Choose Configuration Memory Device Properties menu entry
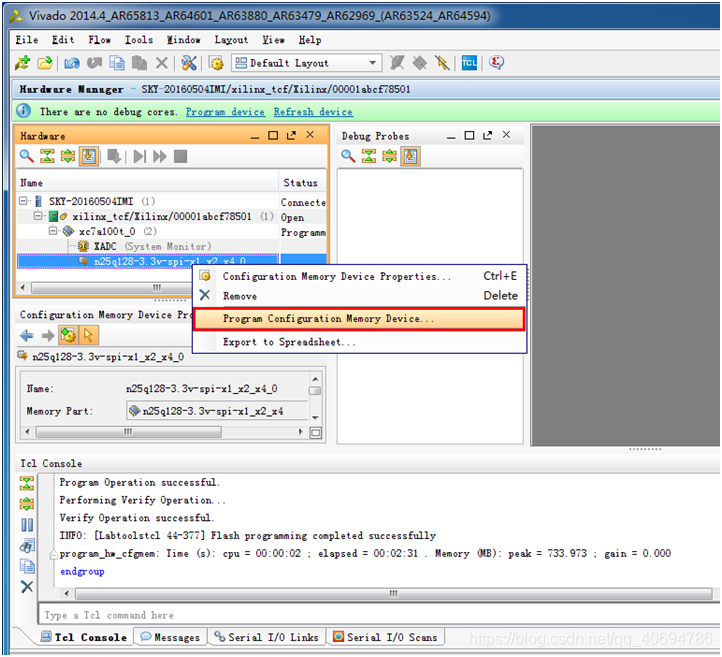Image resolution: width=722 pixels, height=657 pixels. coord(359,276)
